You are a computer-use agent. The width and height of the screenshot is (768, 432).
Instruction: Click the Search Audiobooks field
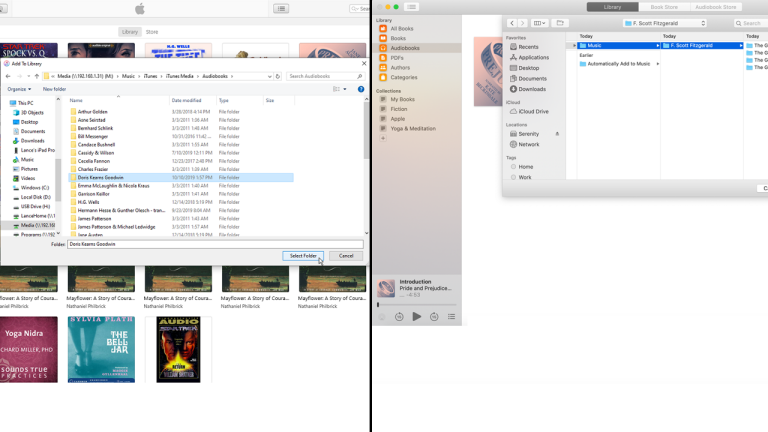325,76
